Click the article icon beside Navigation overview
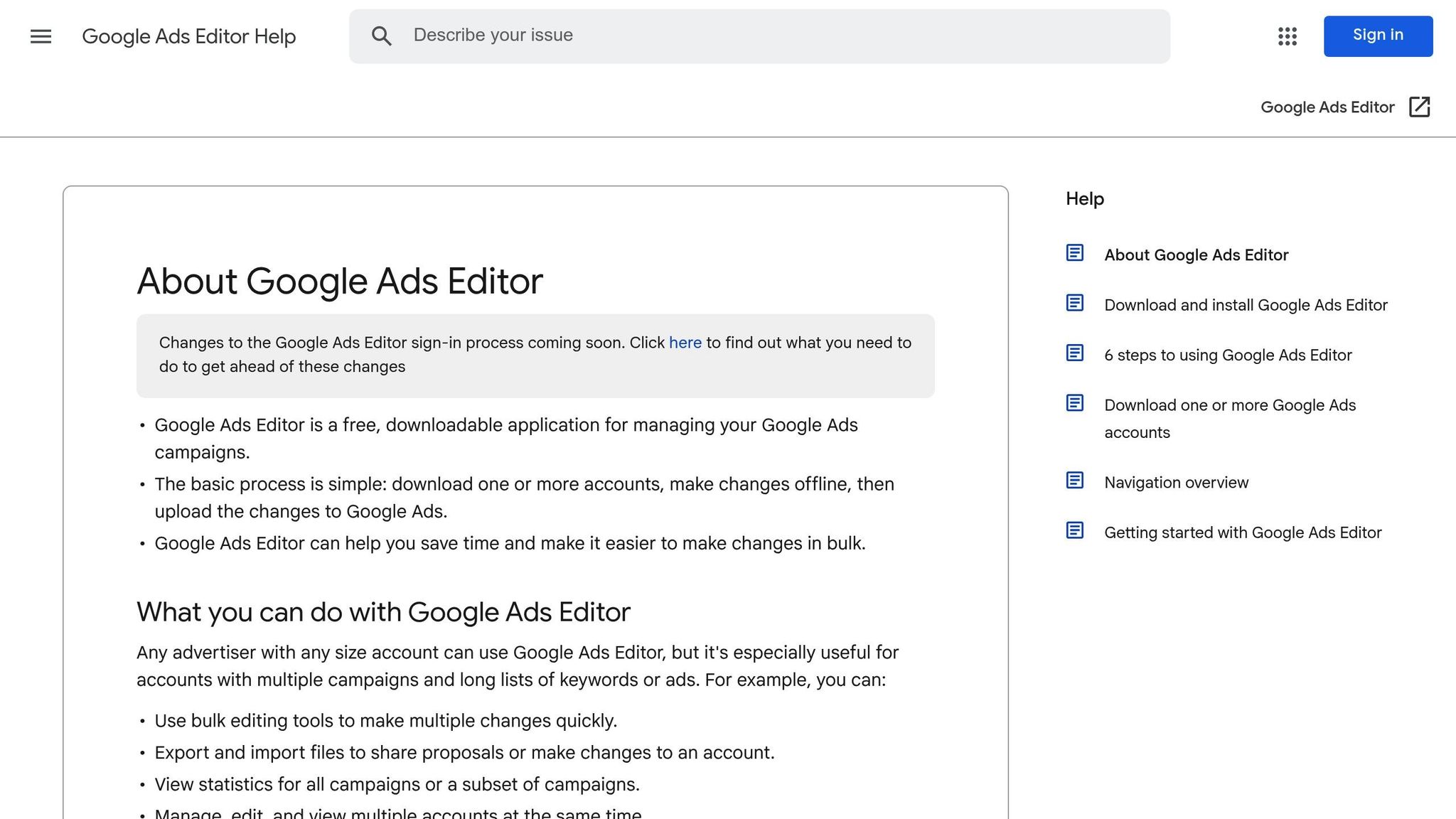The height and width of the screenshot is (819, 1456). point(1074,481)
